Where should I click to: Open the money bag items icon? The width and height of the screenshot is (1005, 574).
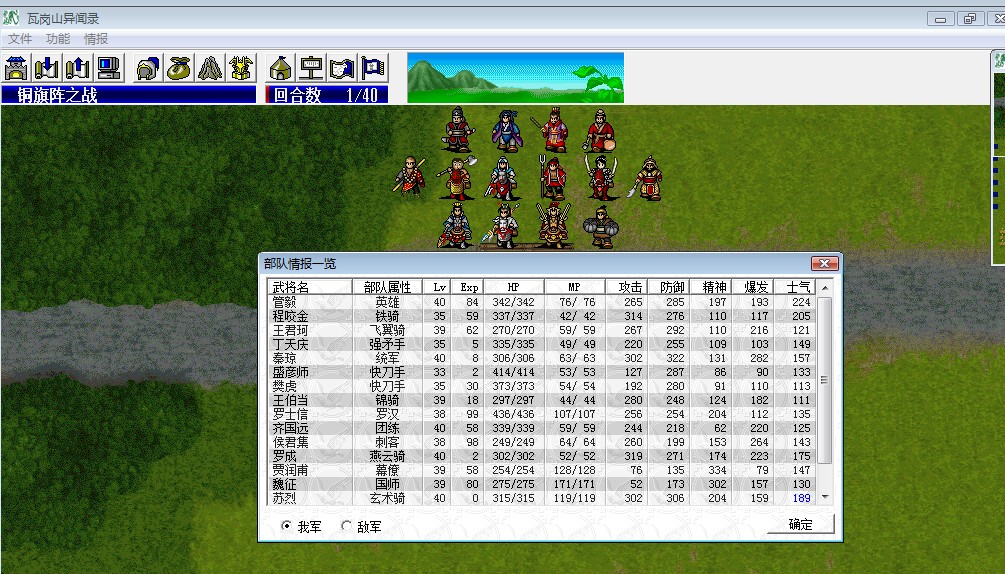[179, 68]
